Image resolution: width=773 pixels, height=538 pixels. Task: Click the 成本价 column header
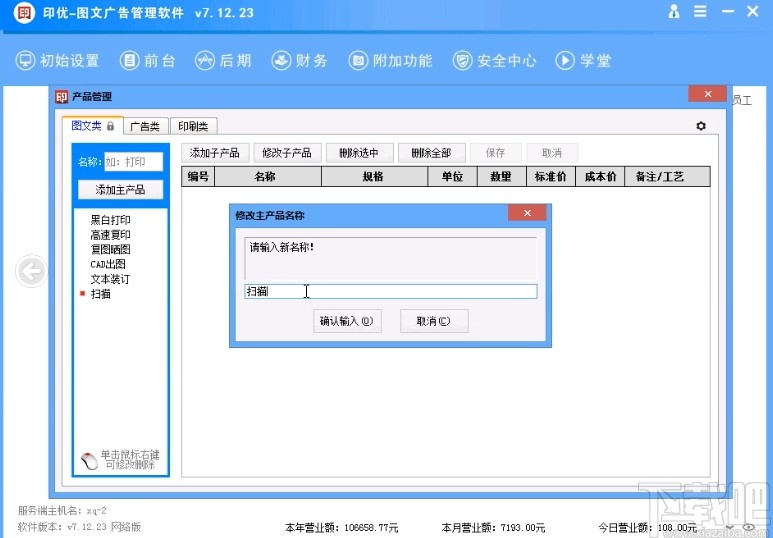(x=600, y=177)
